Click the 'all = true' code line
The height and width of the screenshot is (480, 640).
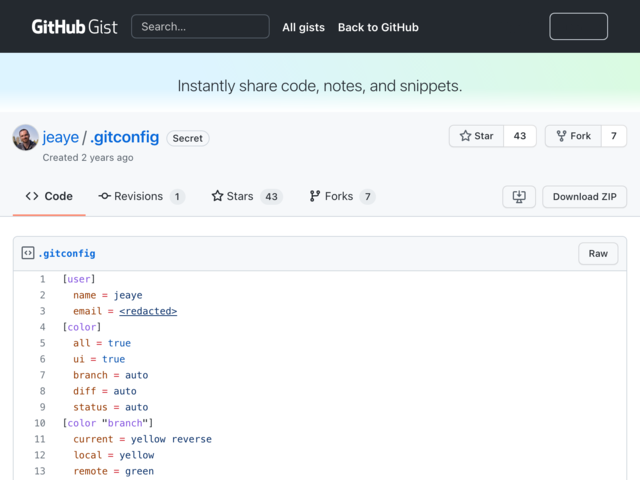pos(102,343)
